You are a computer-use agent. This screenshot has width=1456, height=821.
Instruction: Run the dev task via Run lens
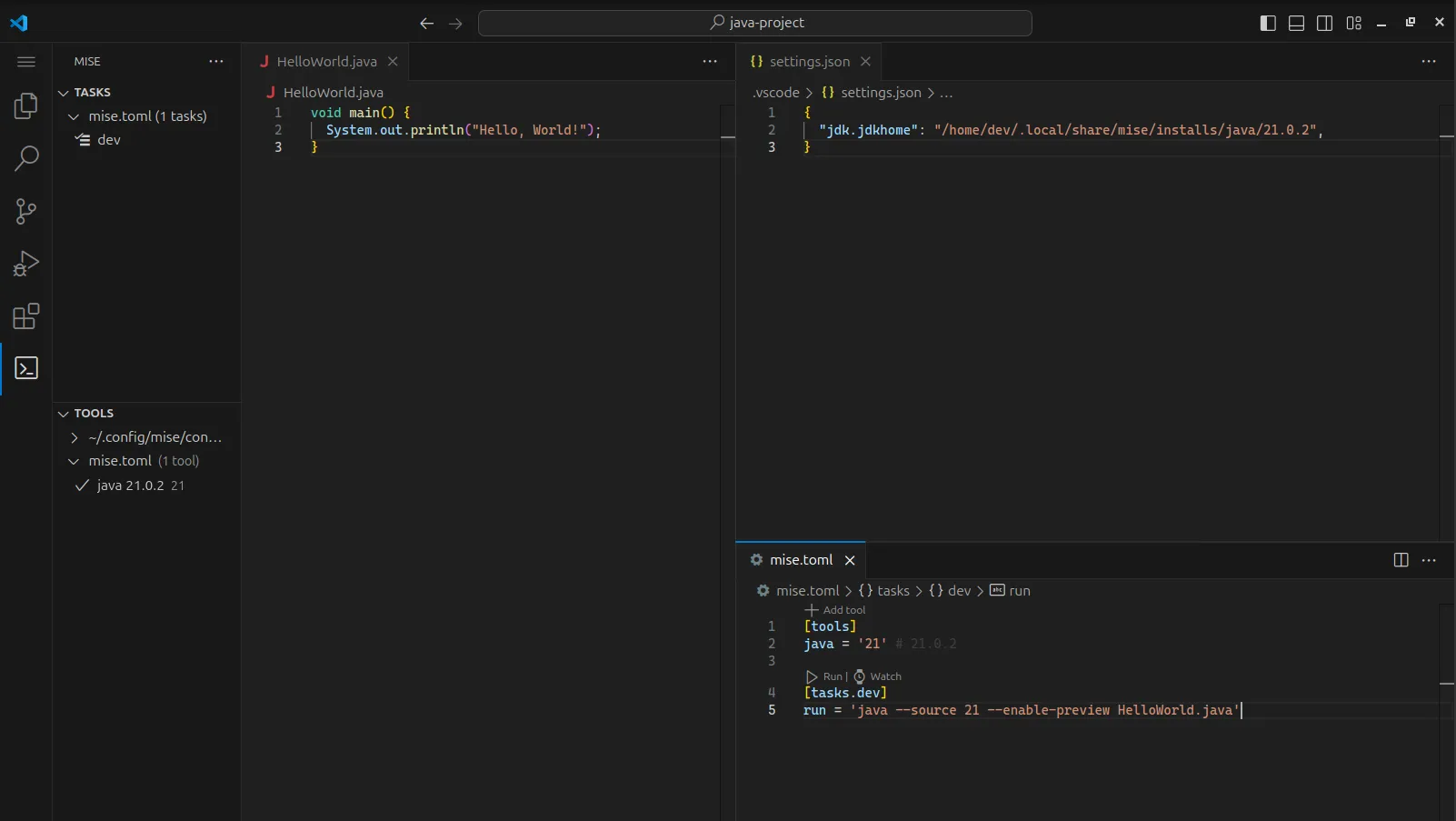(827, 676)
